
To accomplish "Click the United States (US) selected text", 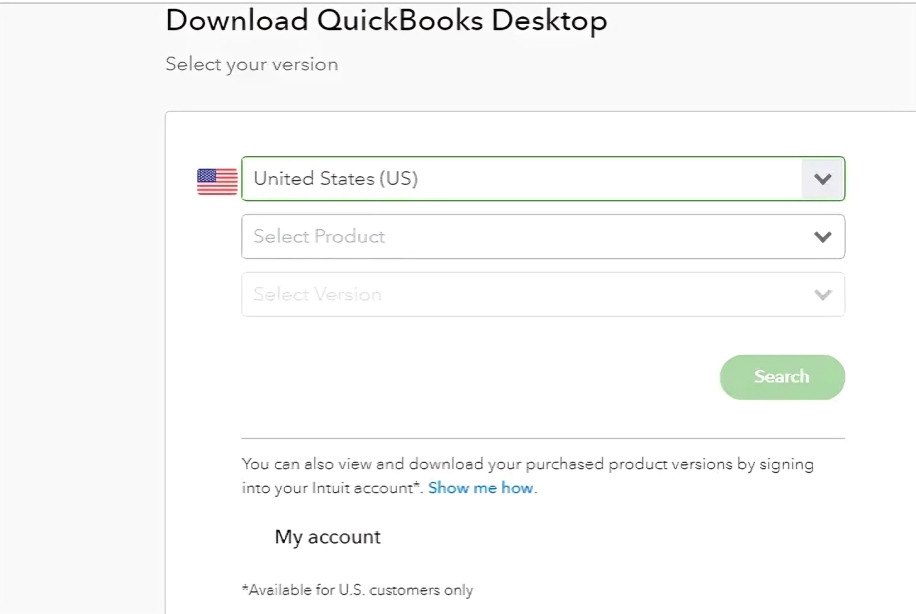I will 335,179.
